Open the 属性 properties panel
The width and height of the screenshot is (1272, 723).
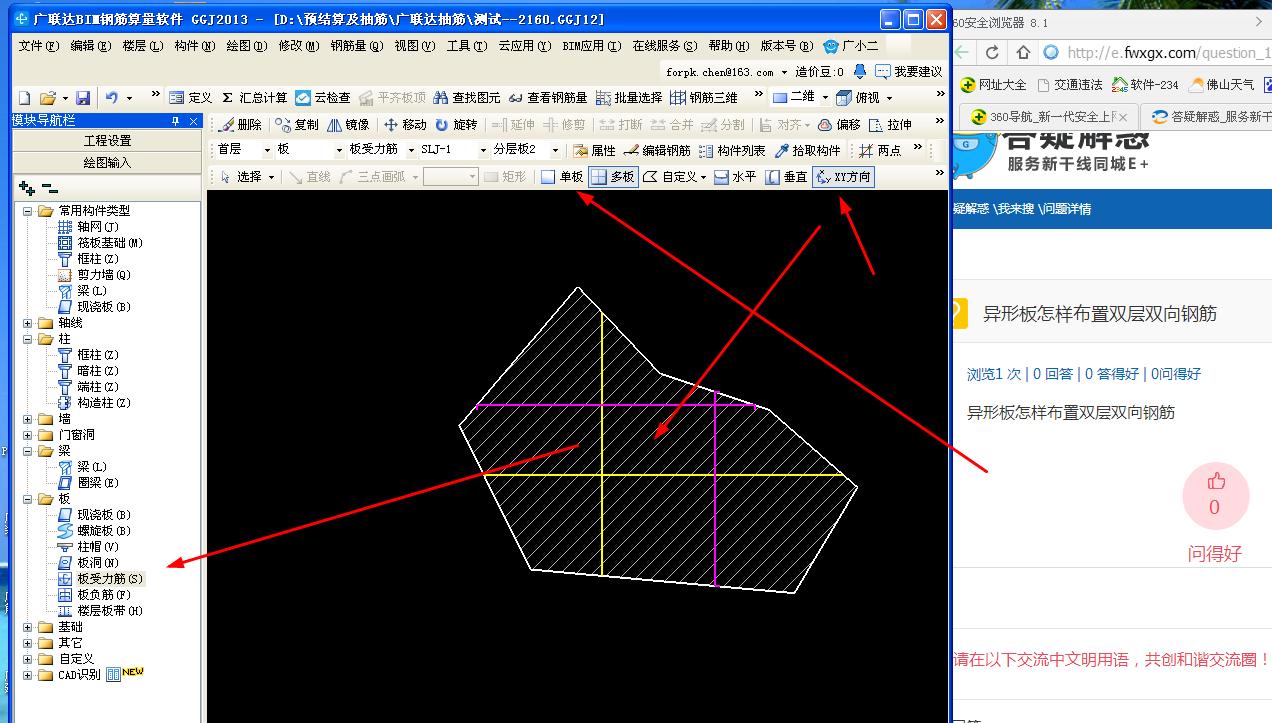tap(594, 150)
